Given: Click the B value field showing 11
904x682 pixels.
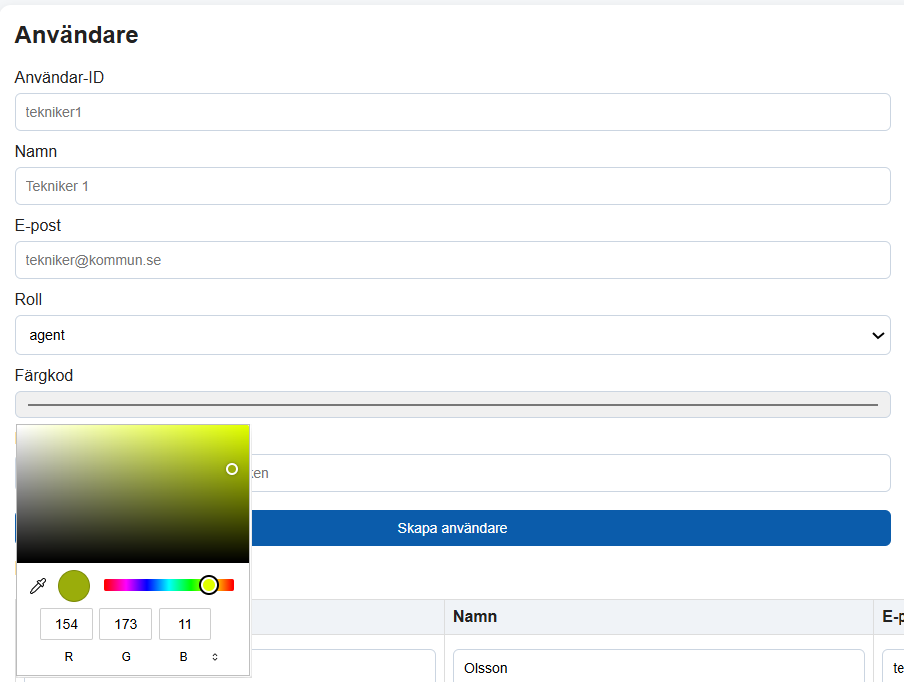Looking at the screenshot, I should pos(184,624).
